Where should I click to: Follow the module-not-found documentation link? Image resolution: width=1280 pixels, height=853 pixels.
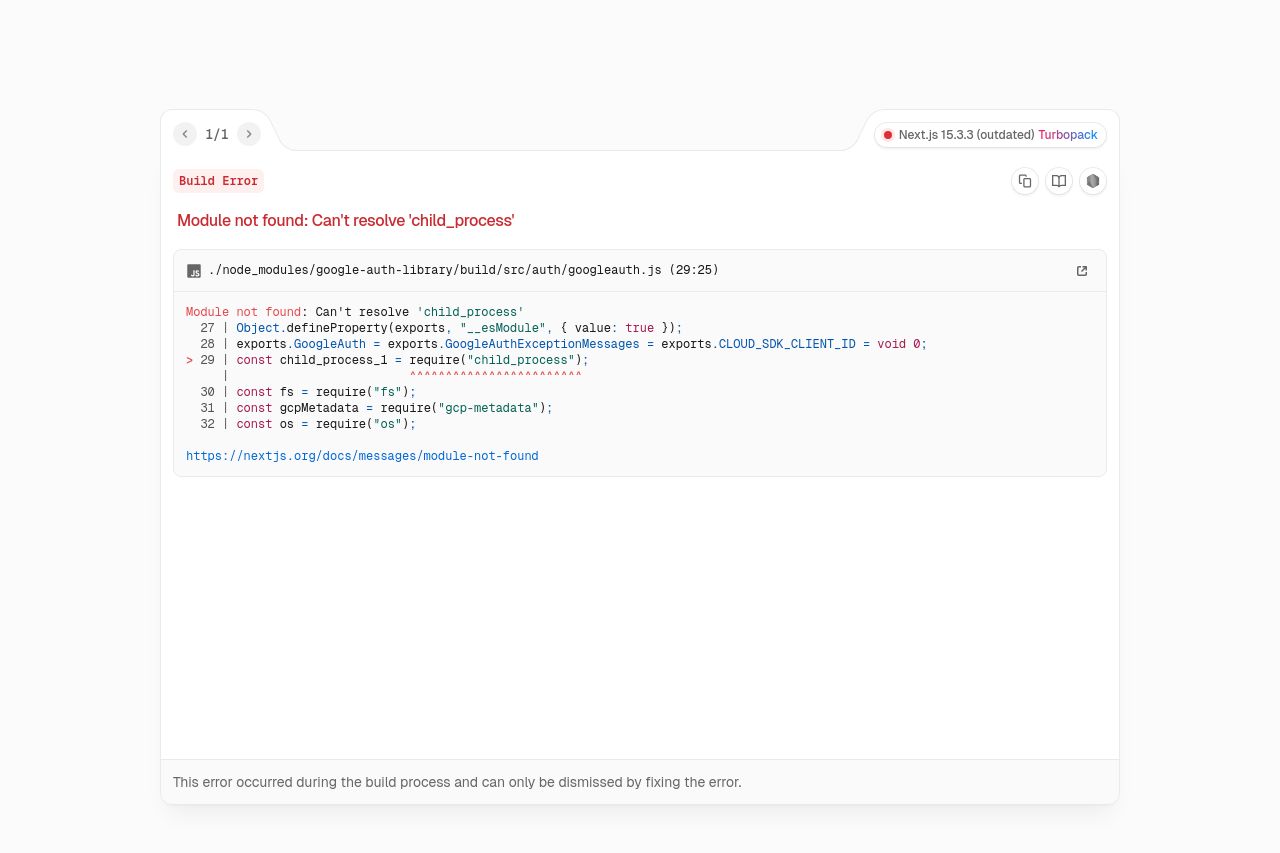click(362, 456)
